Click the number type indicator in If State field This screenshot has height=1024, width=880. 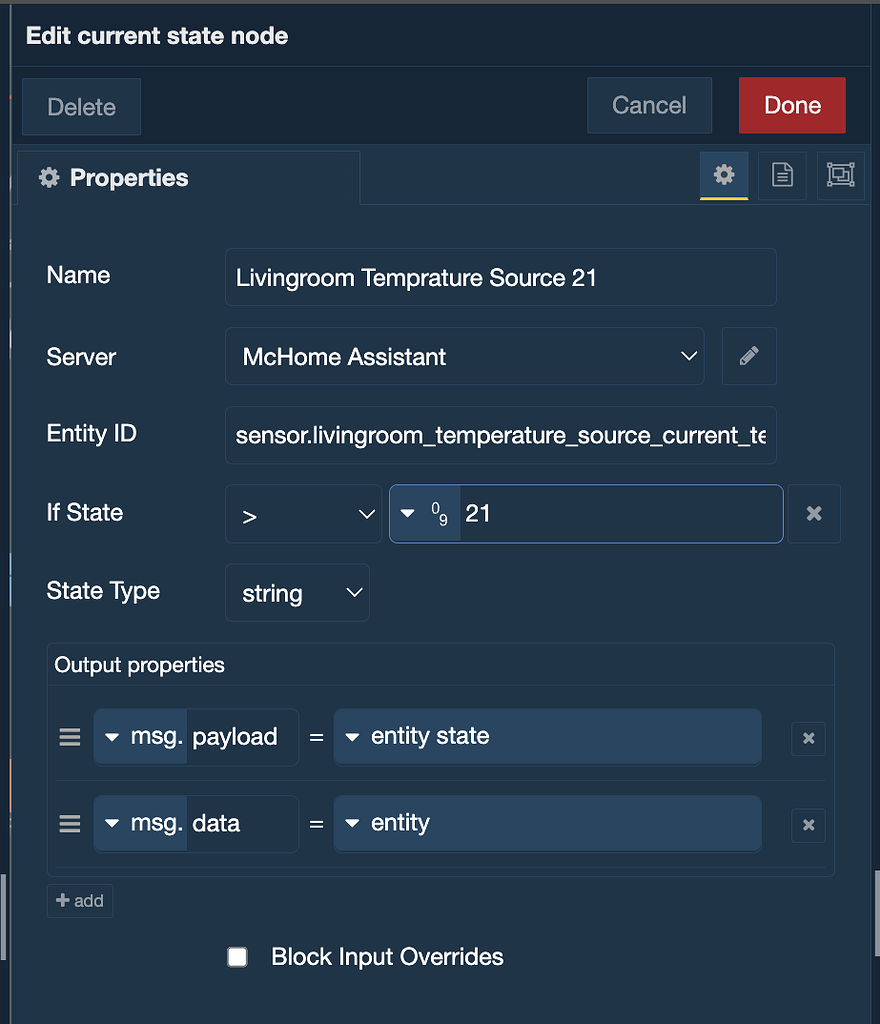coord(424,513)
